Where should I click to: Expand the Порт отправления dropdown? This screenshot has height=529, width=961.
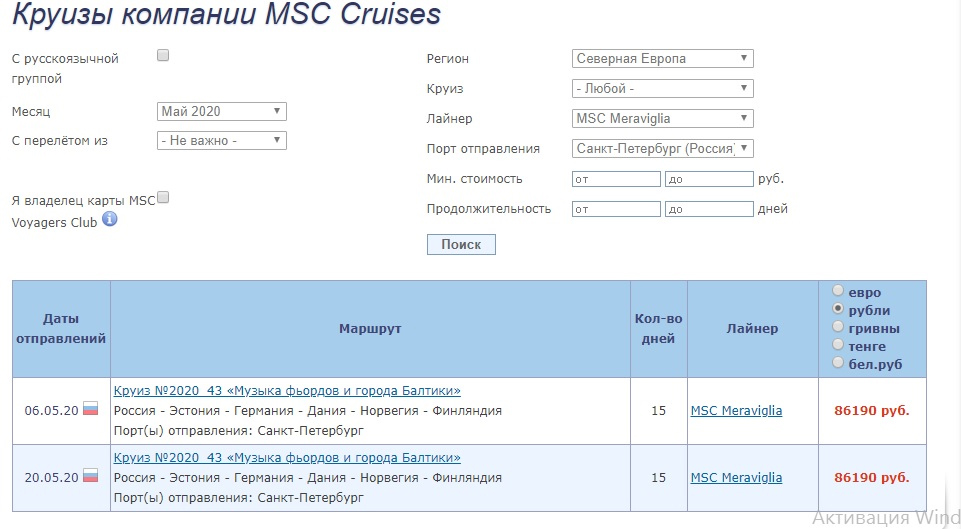(x=662, y=148)
